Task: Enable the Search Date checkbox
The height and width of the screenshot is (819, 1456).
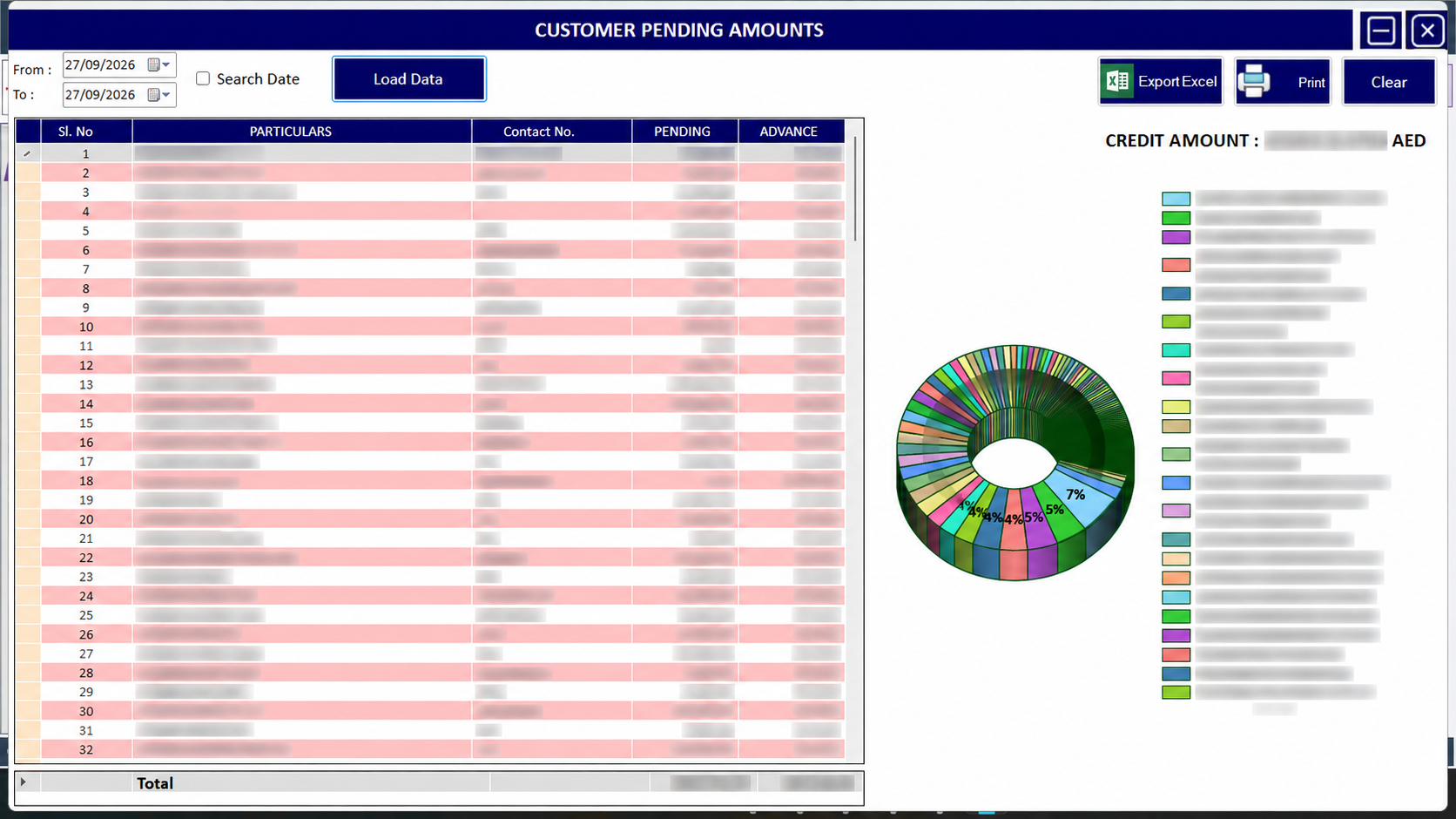Action: 203,78
